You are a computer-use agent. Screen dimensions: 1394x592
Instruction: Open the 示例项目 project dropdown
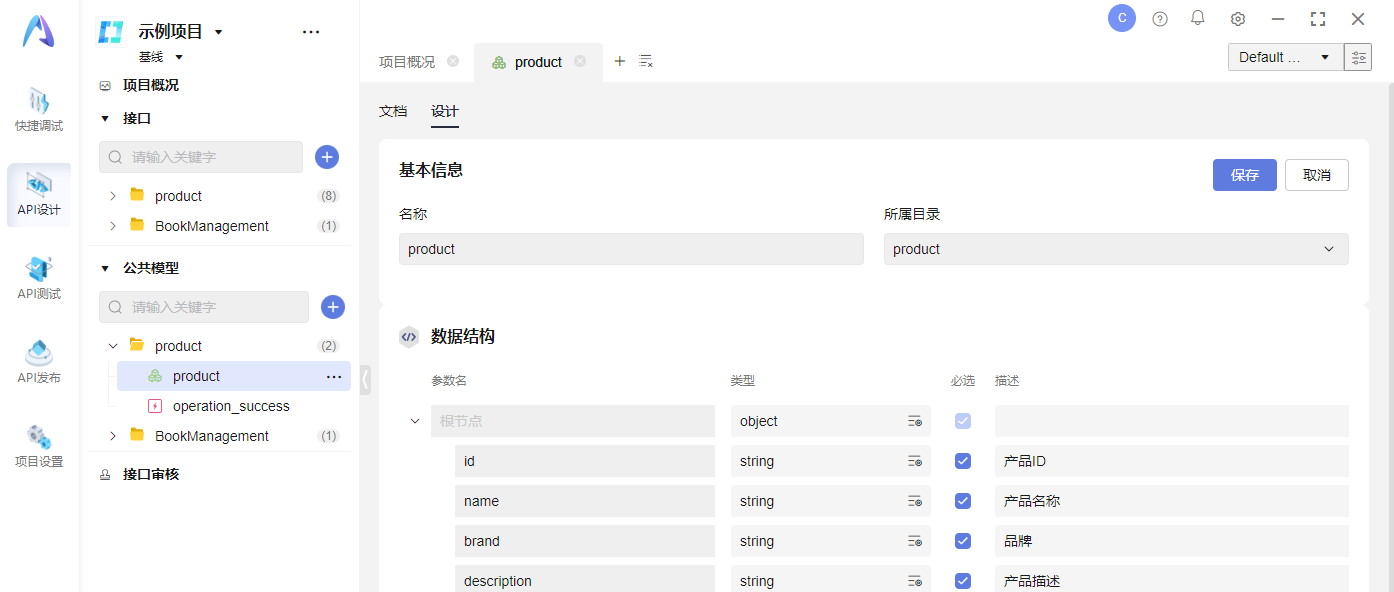pos(219,32)
